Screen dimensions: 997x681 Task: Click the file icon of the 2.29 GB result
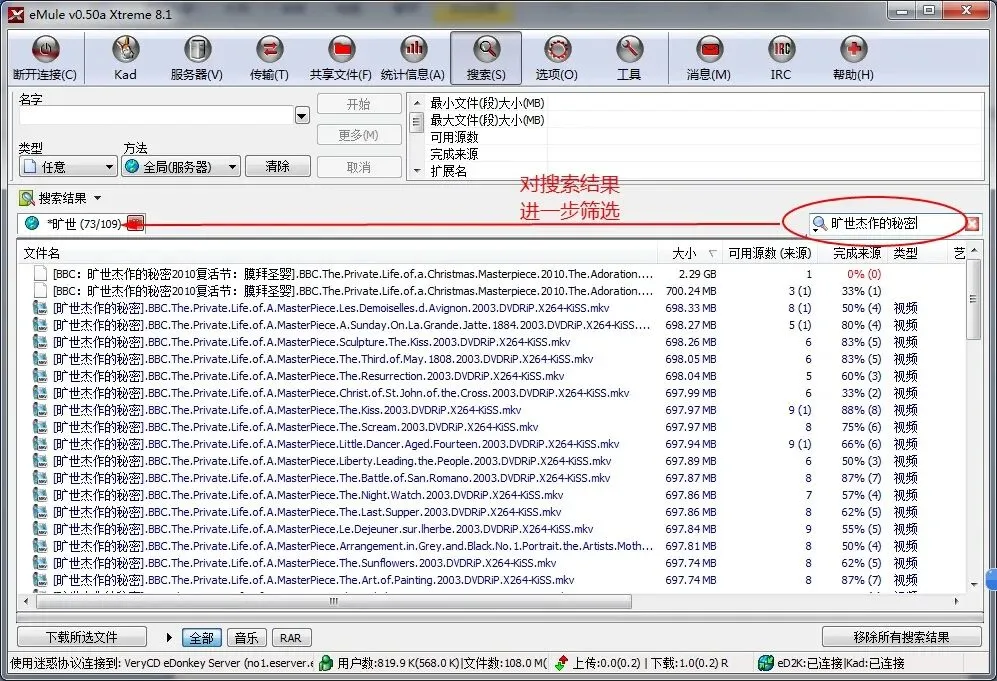coord(40,274)
